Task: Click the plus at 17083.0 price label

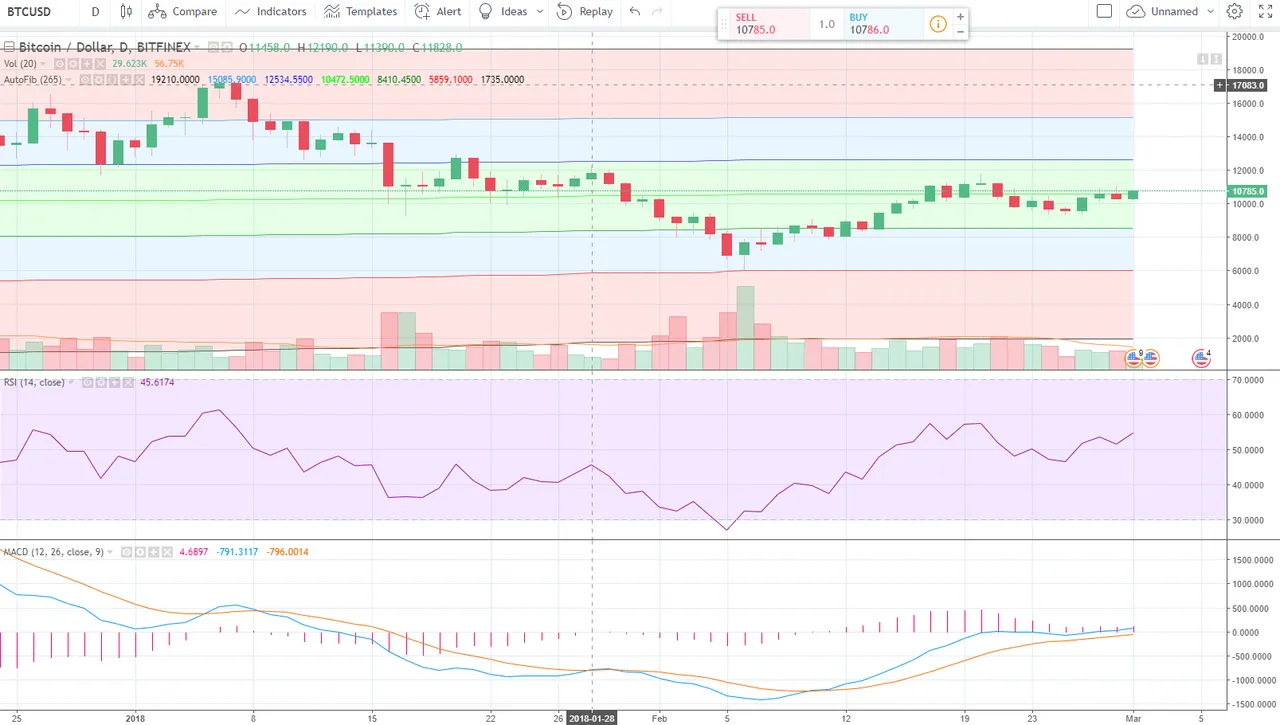Action: tap(1220, 85)
